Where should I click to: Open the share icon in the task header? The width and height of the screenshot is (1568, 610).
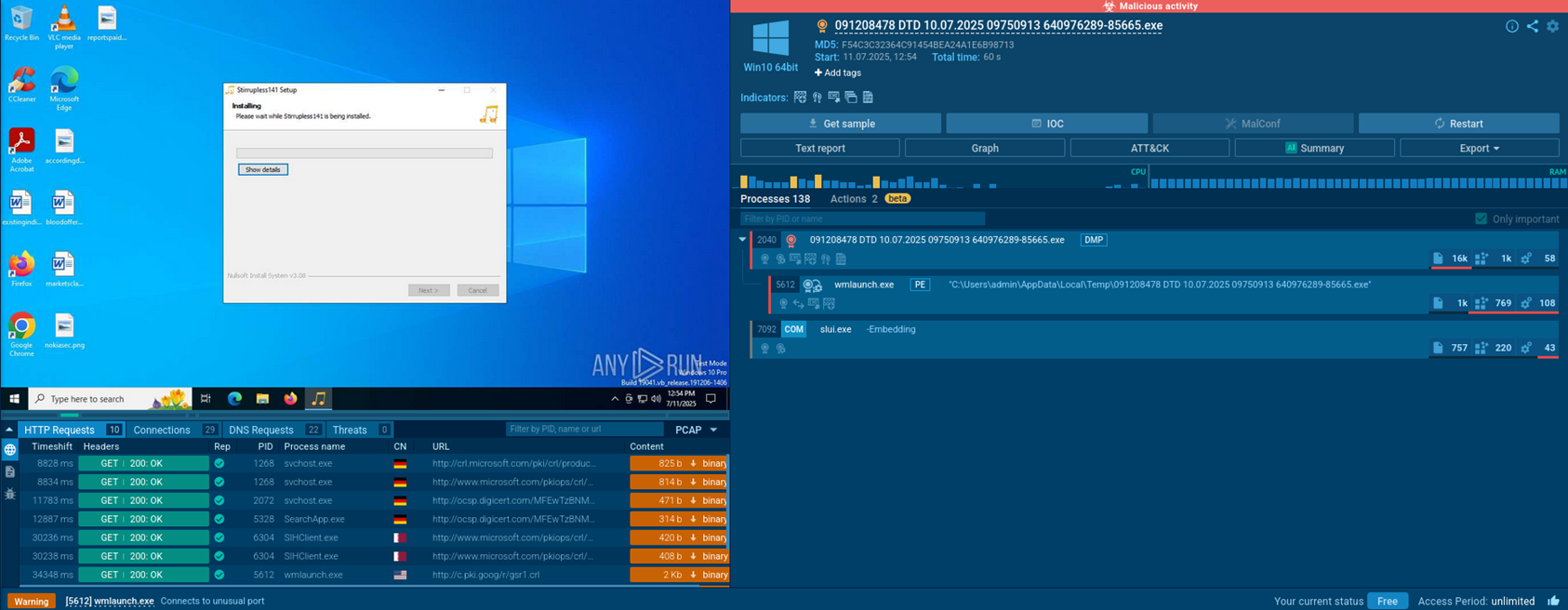(1532, 26)
